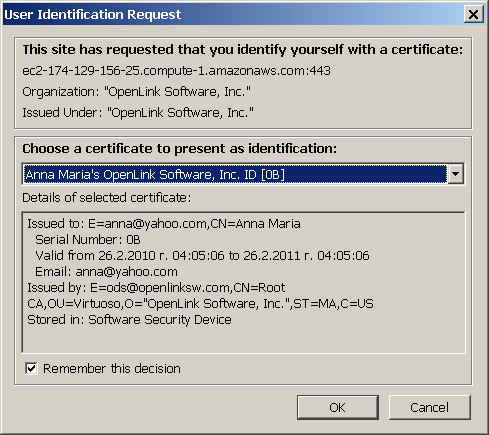Click the Issued to anna@yahoo.com line

(164, 224)
